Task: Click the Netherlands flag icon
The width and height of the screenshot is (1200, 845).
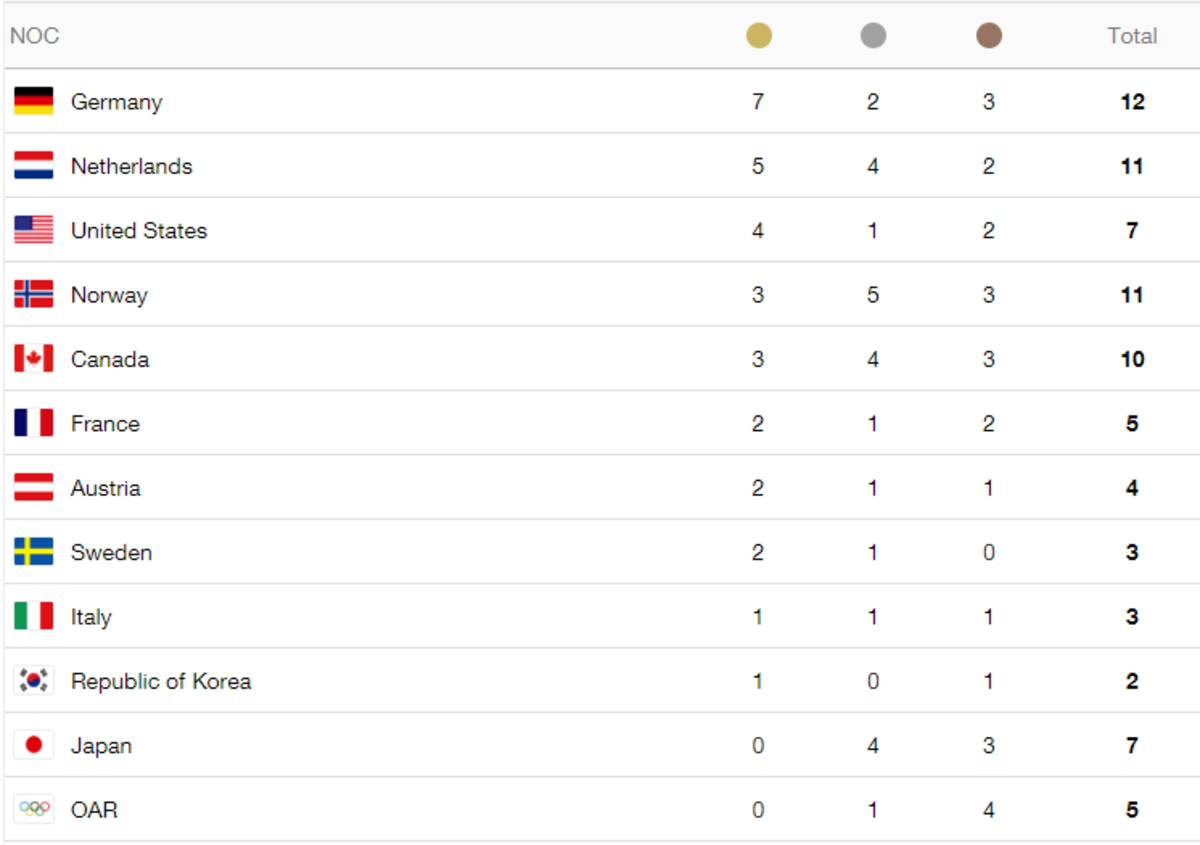Action: point(34,166)
